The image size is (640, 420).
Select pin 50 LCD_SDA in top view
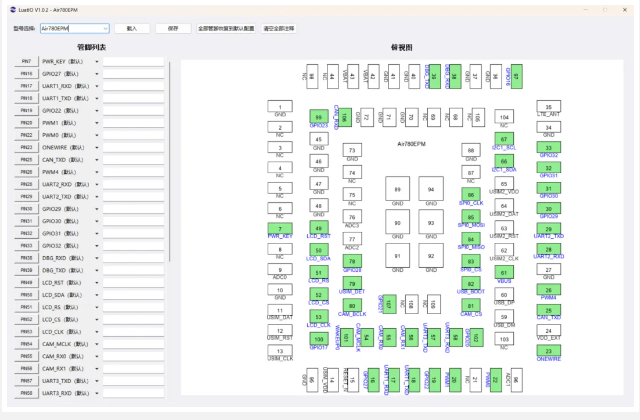[319, 250]
